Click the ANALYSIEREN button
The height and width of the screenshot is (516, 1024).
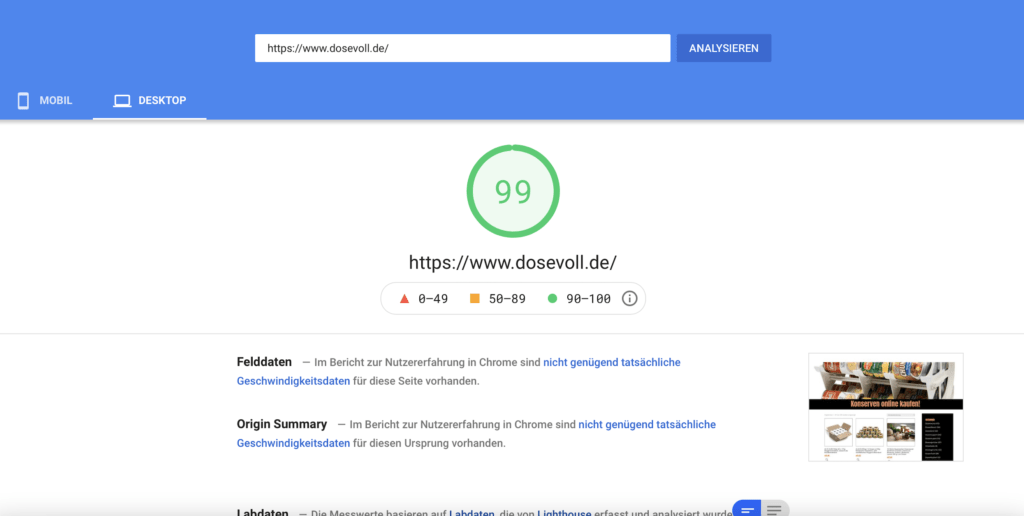coord(724,48)
